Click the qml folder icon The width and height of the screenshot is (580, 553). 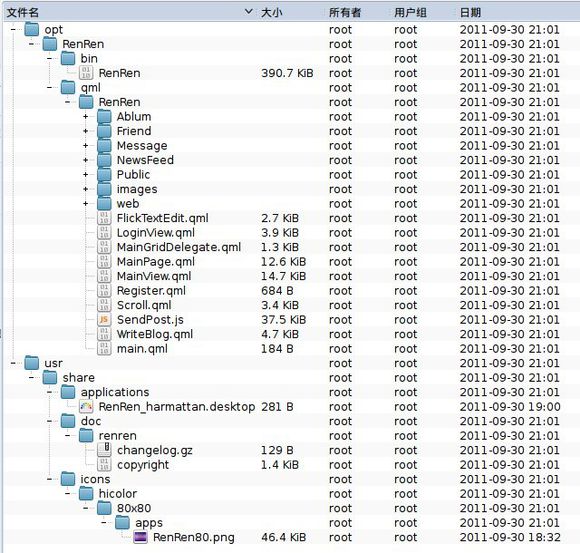point(68,87)
